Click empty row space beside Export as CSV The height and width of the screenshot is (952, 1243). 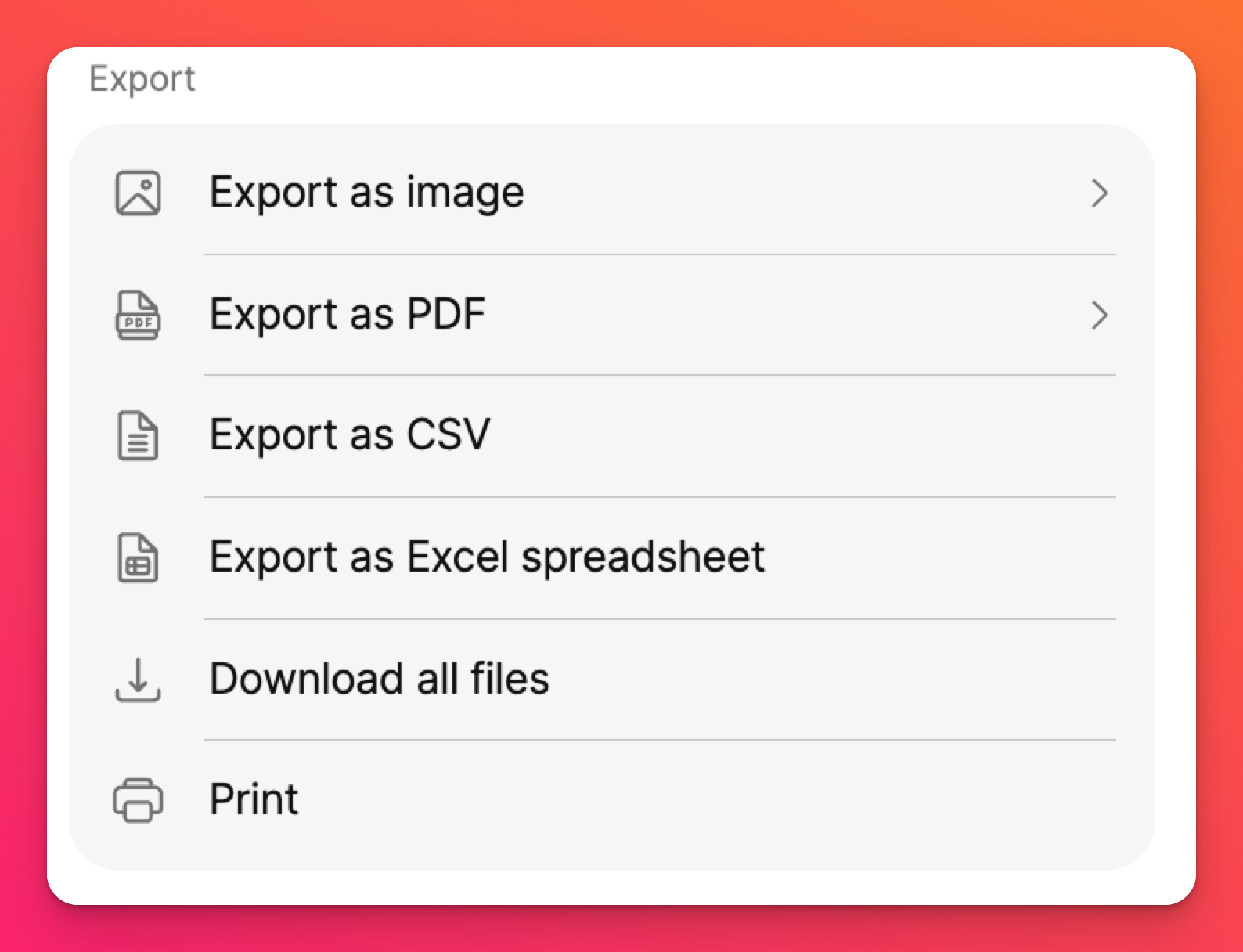coord(783,436)
